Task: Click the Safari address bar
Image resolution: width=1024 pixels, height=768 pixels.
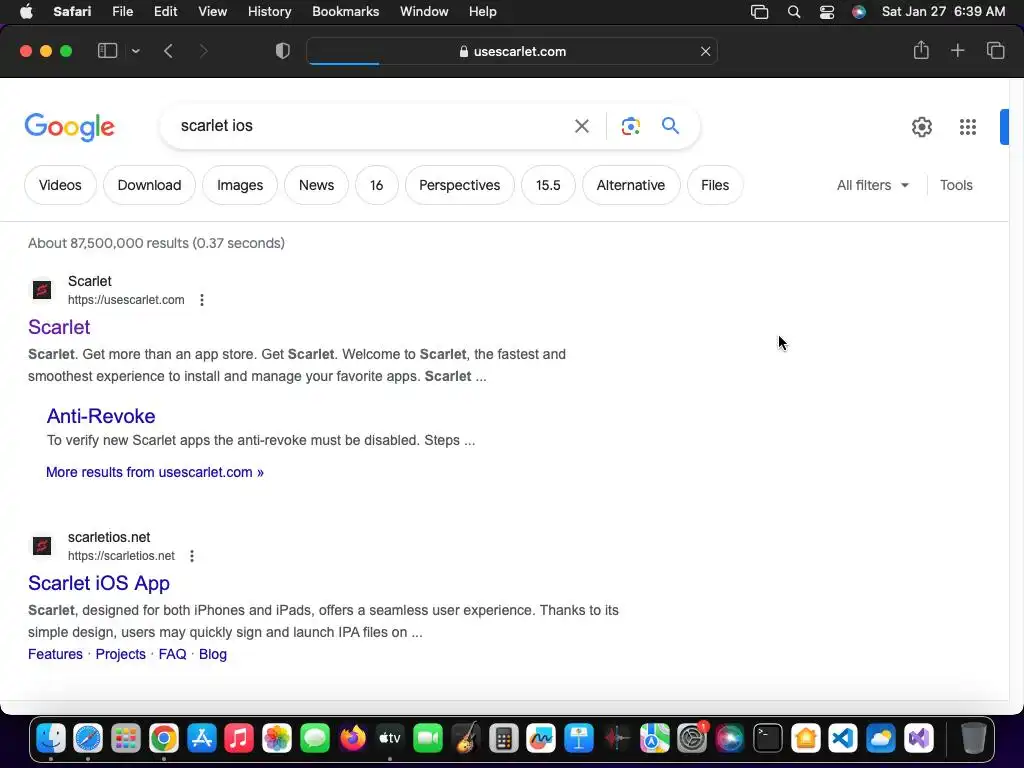Action: pyautogui.click(x=512, y=51)
